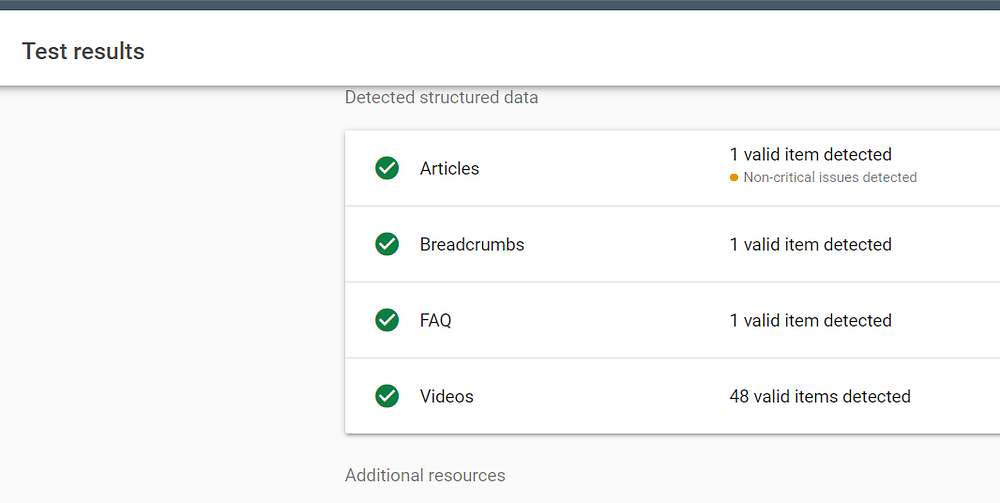This screenshot has width=1000, height=503.
Task: Select the Videos label
Action: point(447,396)
